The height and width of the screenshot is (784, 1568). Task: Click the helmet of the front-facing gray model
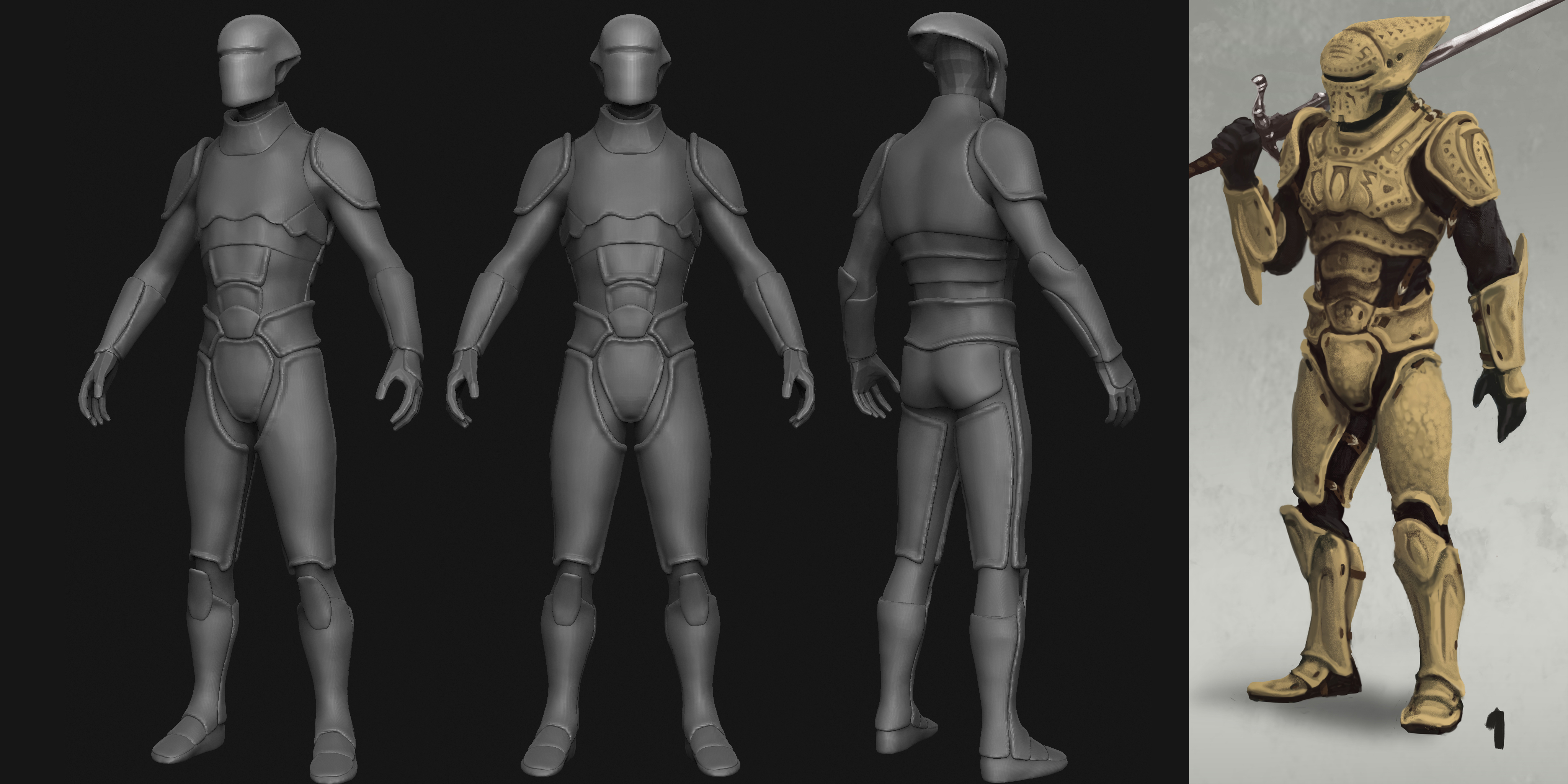tap(629, 60)
